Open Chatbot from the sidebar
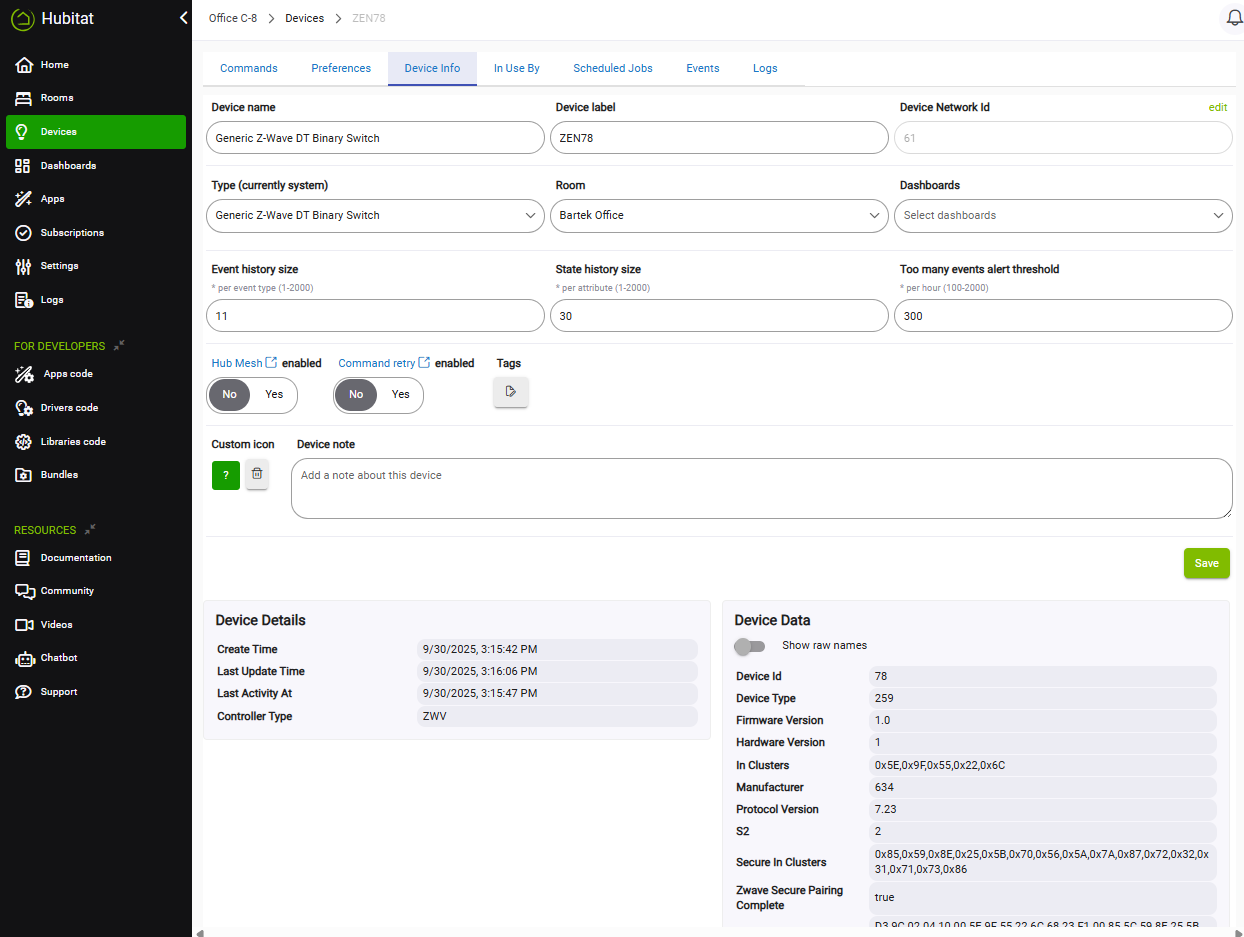The height and width of the screenshot is (937, 1244). (x=58, y=658)
